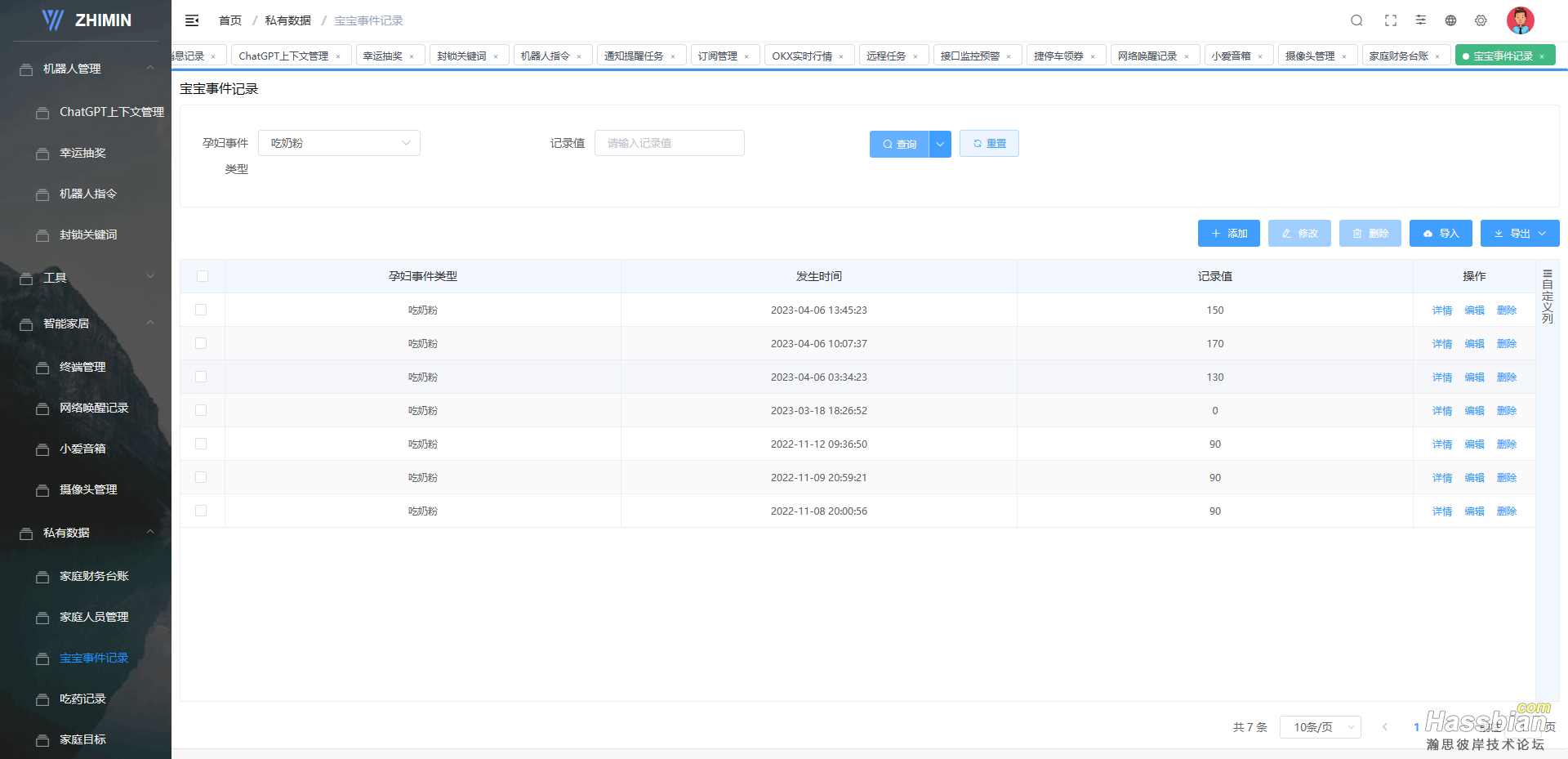
Task: Open the 孕妇事件类型 dropdown showing 吃奶粉
Action: pyautogui.click(x=339, y=143)
